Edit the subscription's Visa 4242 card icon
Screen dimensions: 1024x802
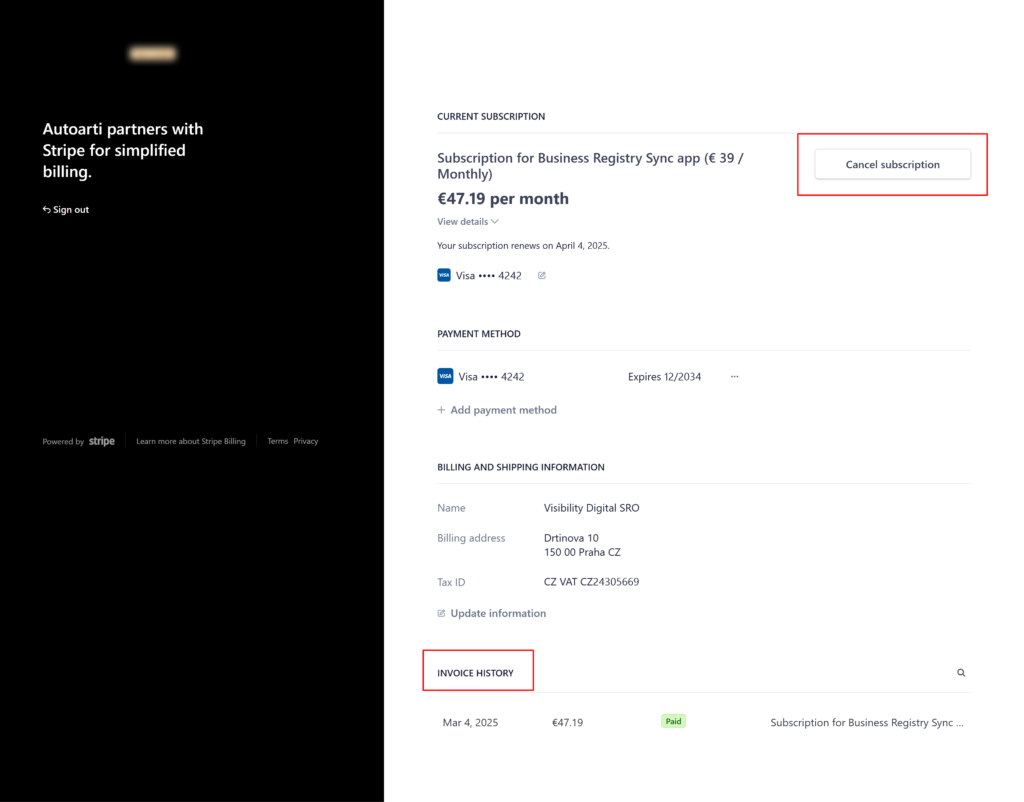[541, 276]
